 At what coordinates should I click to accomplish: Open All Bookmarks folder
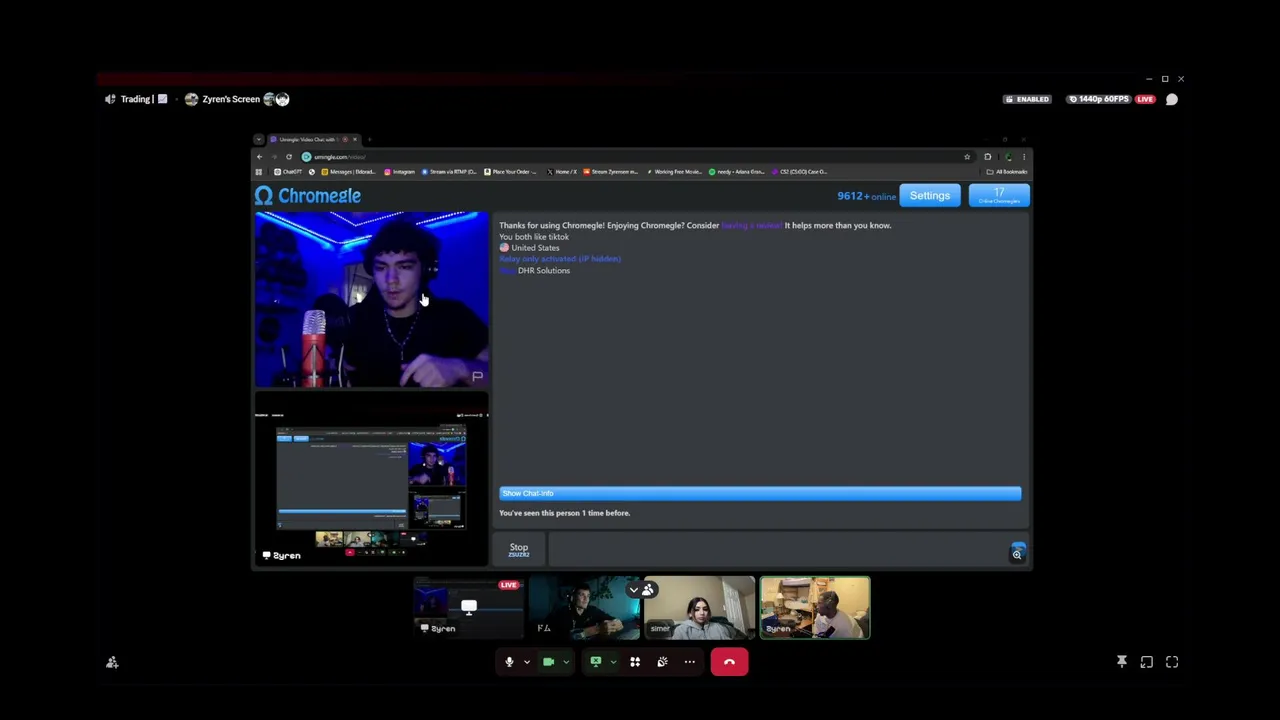pyautogui.click(x=1006, y=172)
